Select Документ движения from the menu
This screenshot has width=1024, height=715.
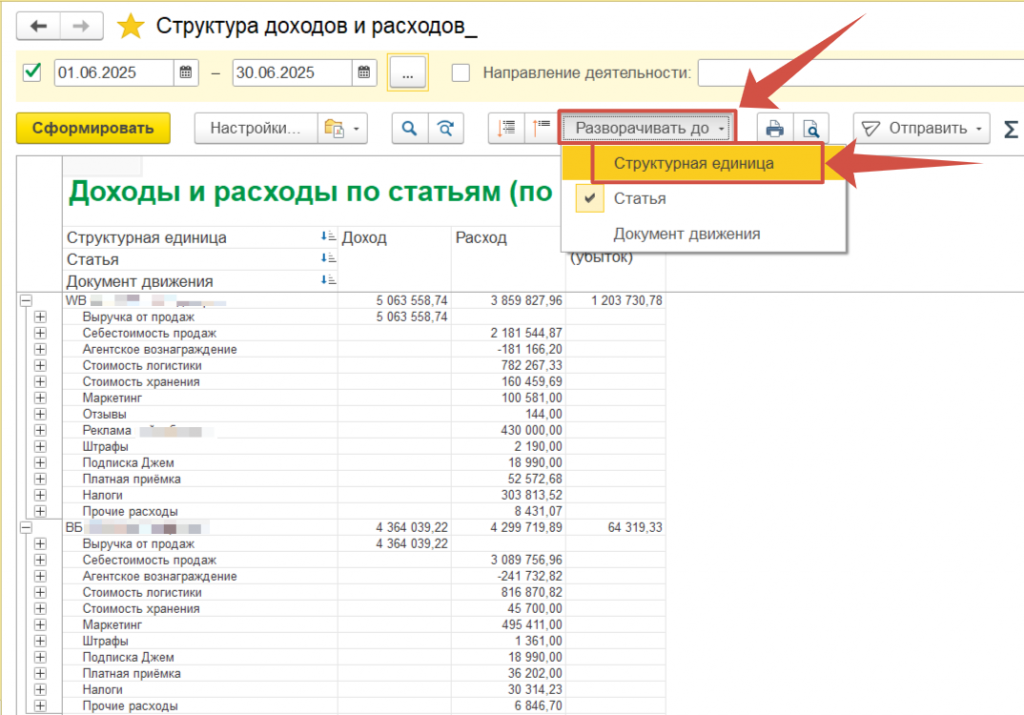[687, 234]
